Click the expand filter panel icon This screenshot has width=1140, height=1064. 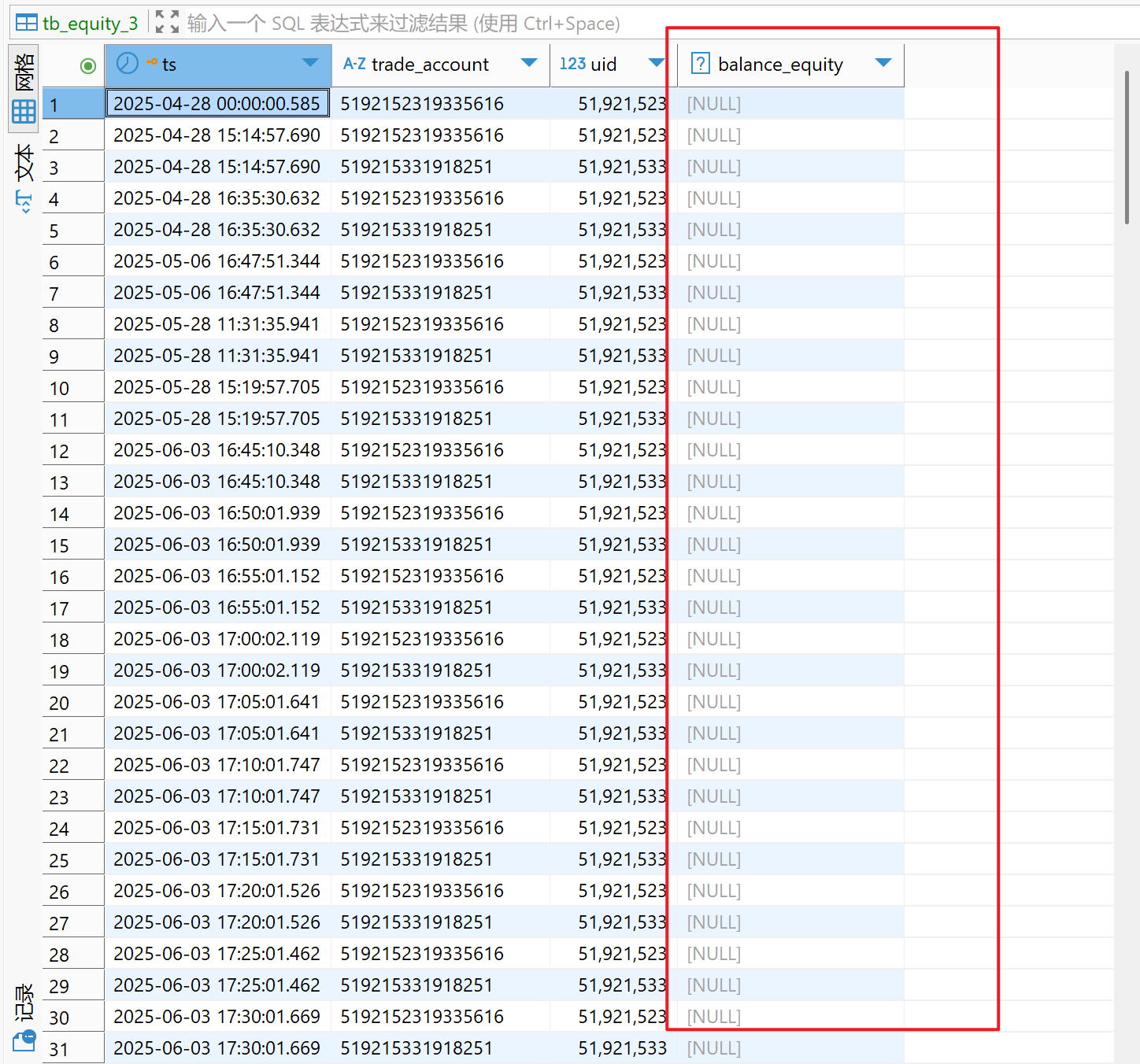coord(167,22)
